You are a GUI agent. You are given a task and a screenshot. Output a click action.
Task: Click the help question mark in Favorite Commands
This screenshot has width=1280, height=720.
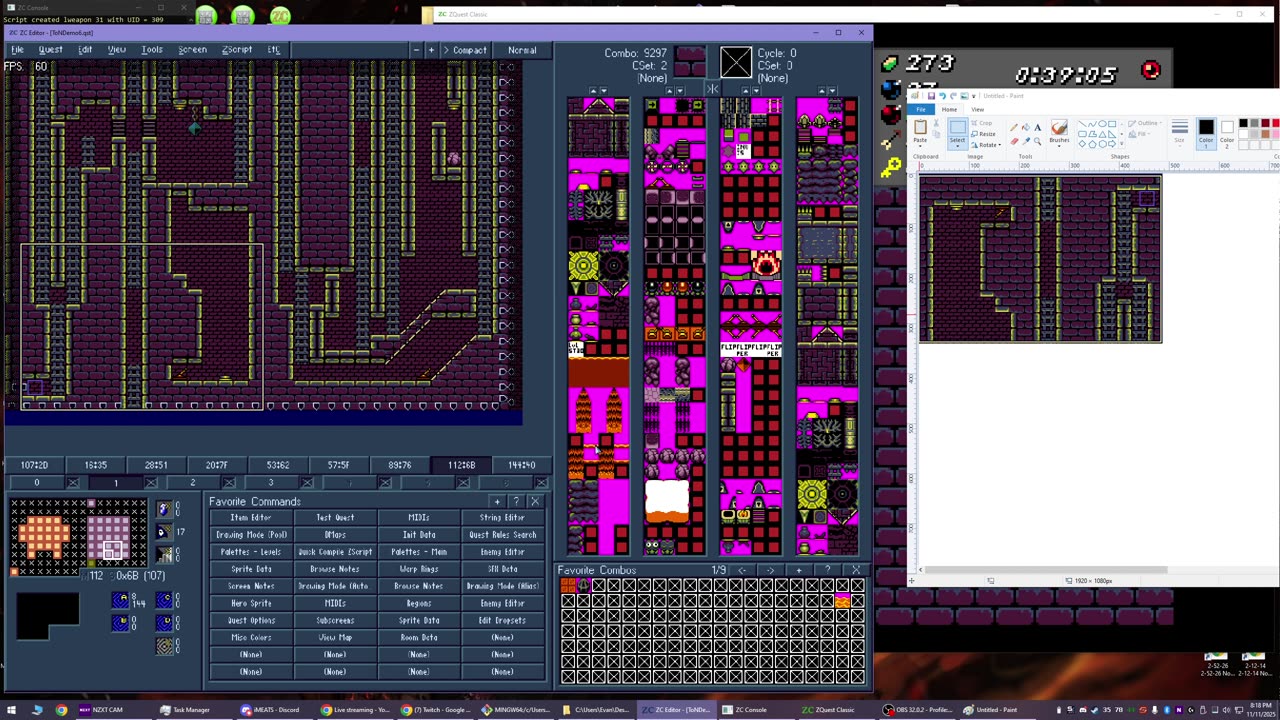(x=516, y=501)
